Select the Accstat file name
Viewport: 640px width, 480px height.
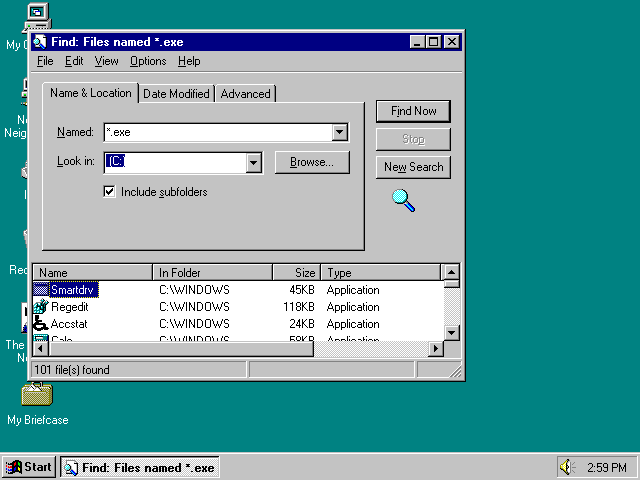[69, 324]
